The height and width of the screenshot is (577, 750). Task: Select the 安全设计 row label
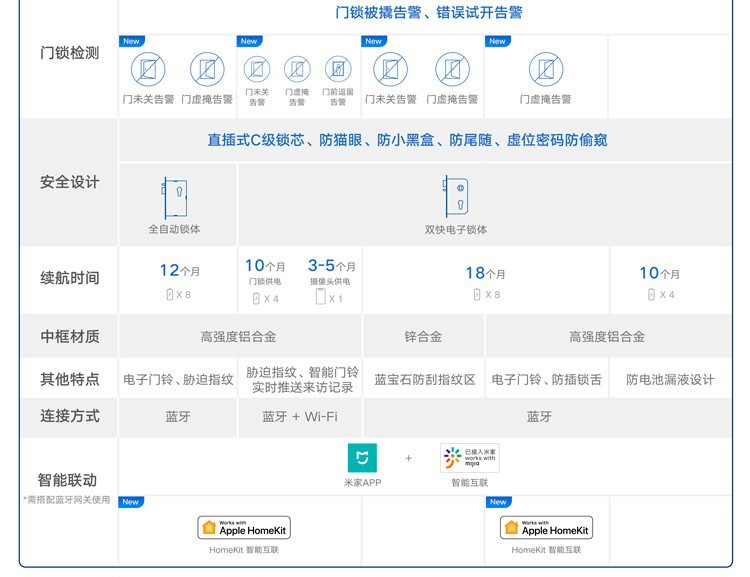point(69,182)
